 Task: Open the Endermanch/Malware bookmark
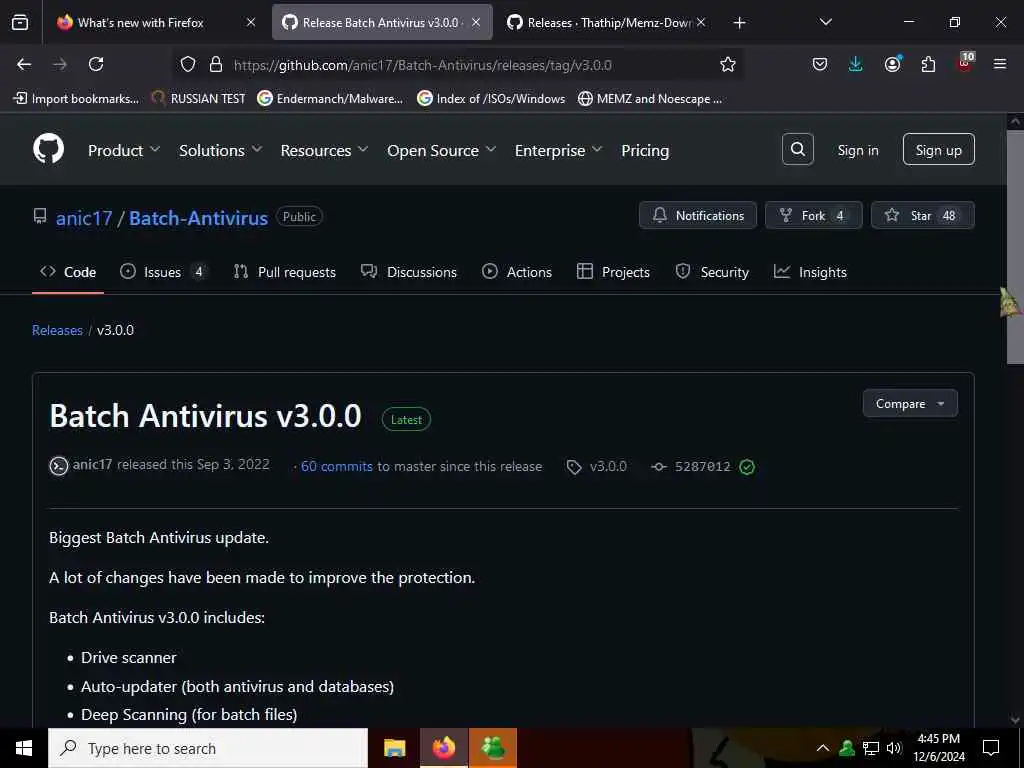[x=330, y=99]
